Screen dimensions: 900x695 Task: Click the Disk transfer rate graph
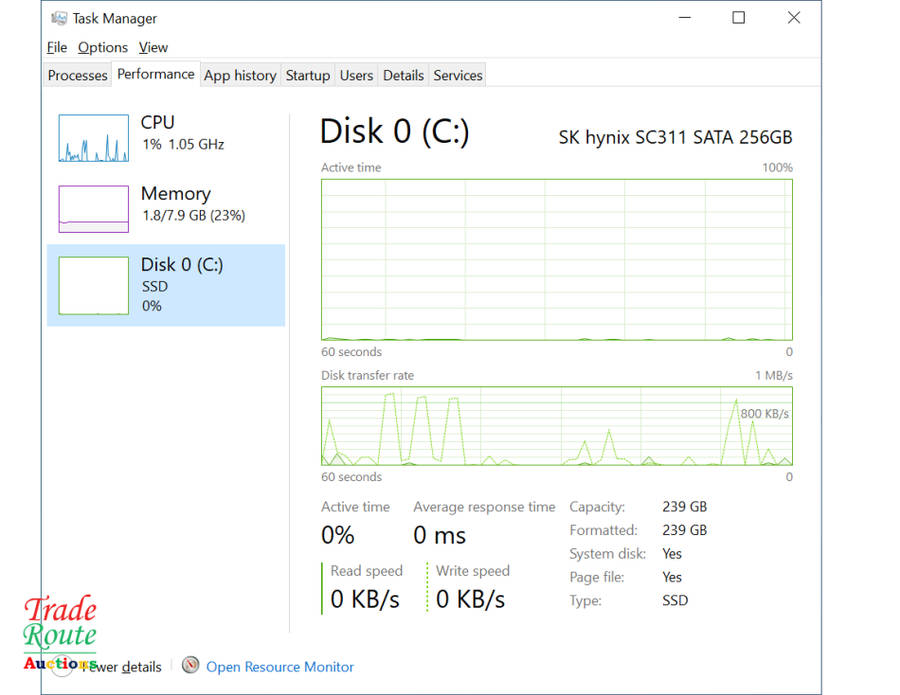pos(556,426)
